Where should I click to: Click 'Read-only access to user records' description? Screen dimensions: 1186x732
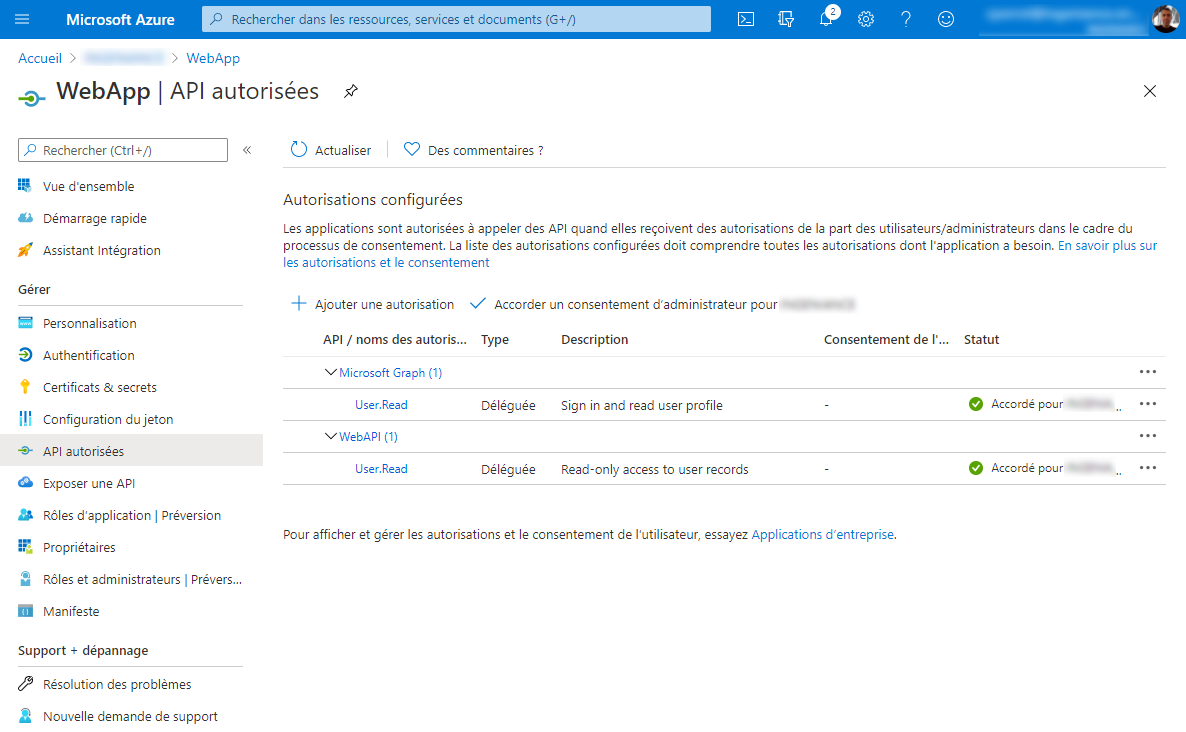[654, 470]
